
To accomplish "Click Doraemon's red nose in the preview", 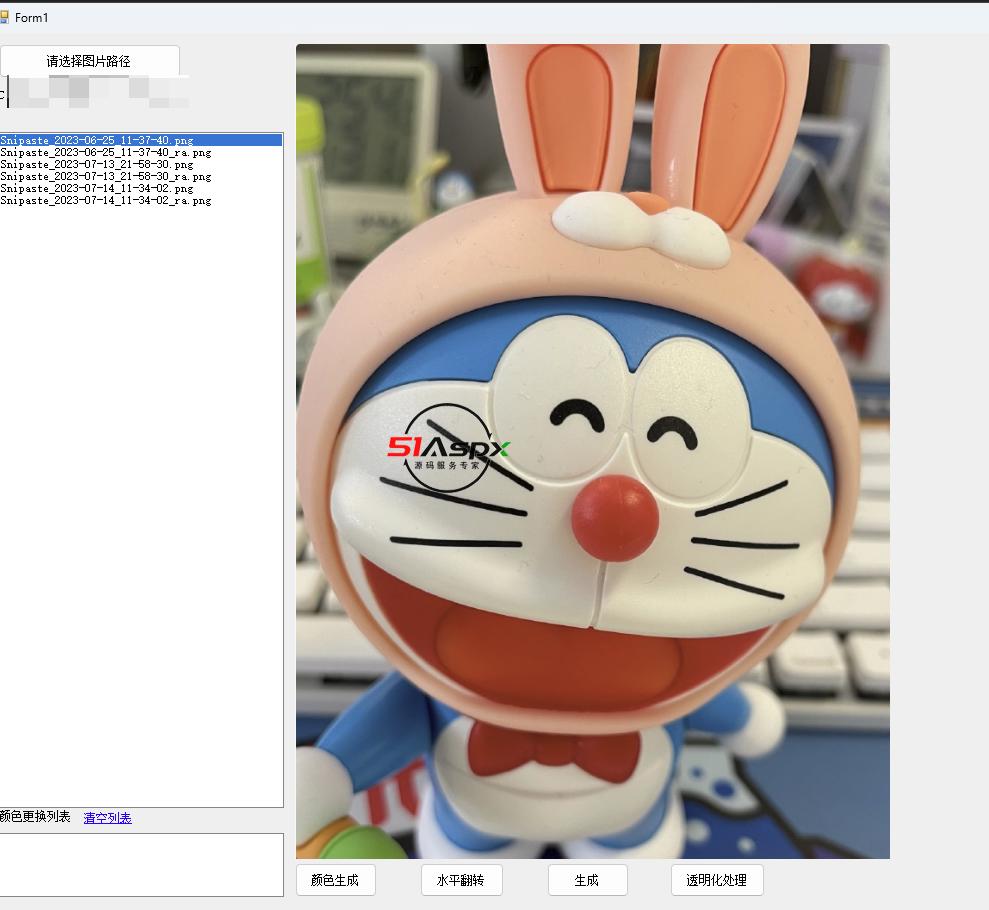I will click(614, 517).
